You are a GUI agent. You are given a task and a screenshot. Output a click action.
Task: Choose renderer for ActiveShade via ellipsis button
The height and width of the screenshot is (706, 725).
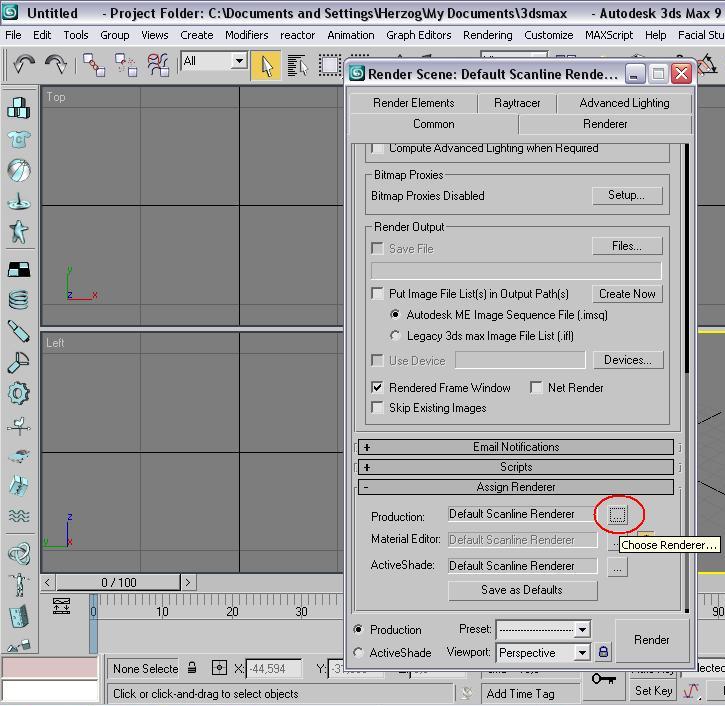617,567
